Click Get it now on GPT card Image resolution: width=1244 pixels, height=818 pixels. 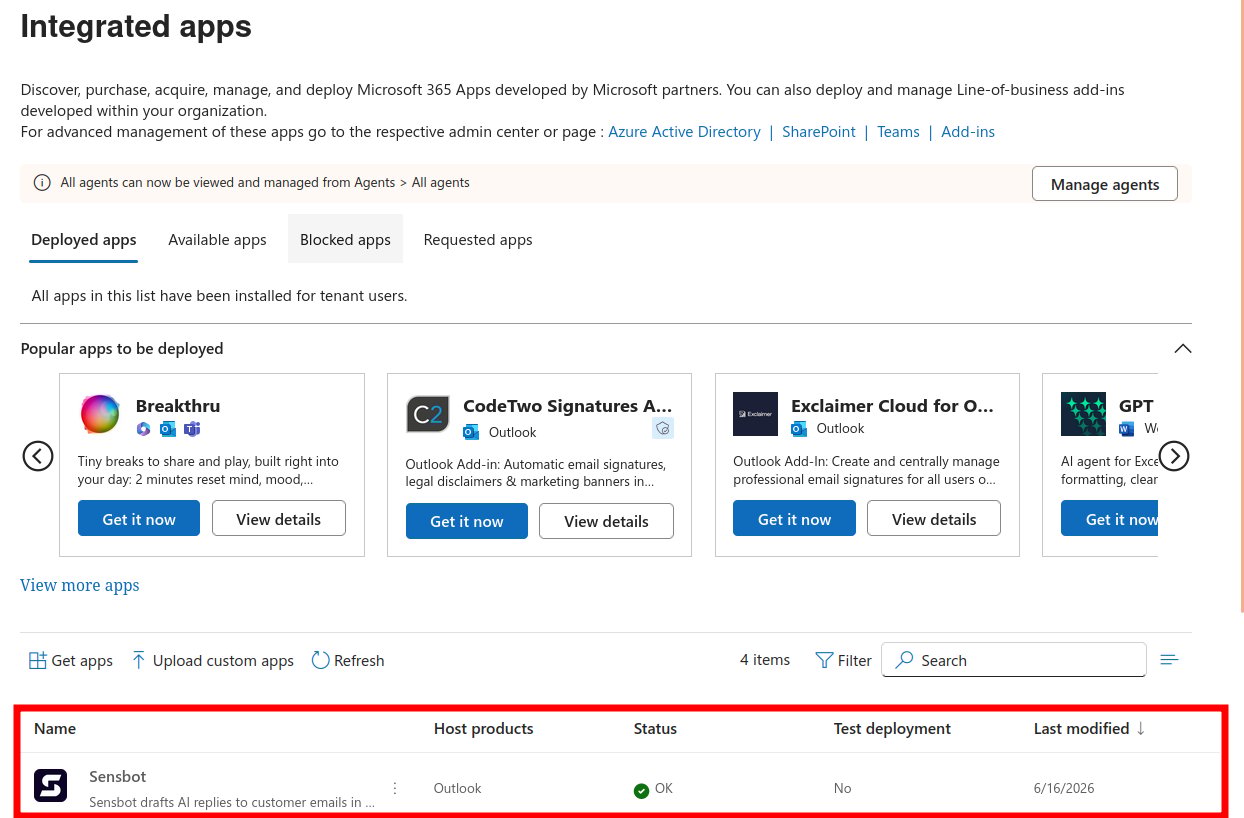[1110, 519]
